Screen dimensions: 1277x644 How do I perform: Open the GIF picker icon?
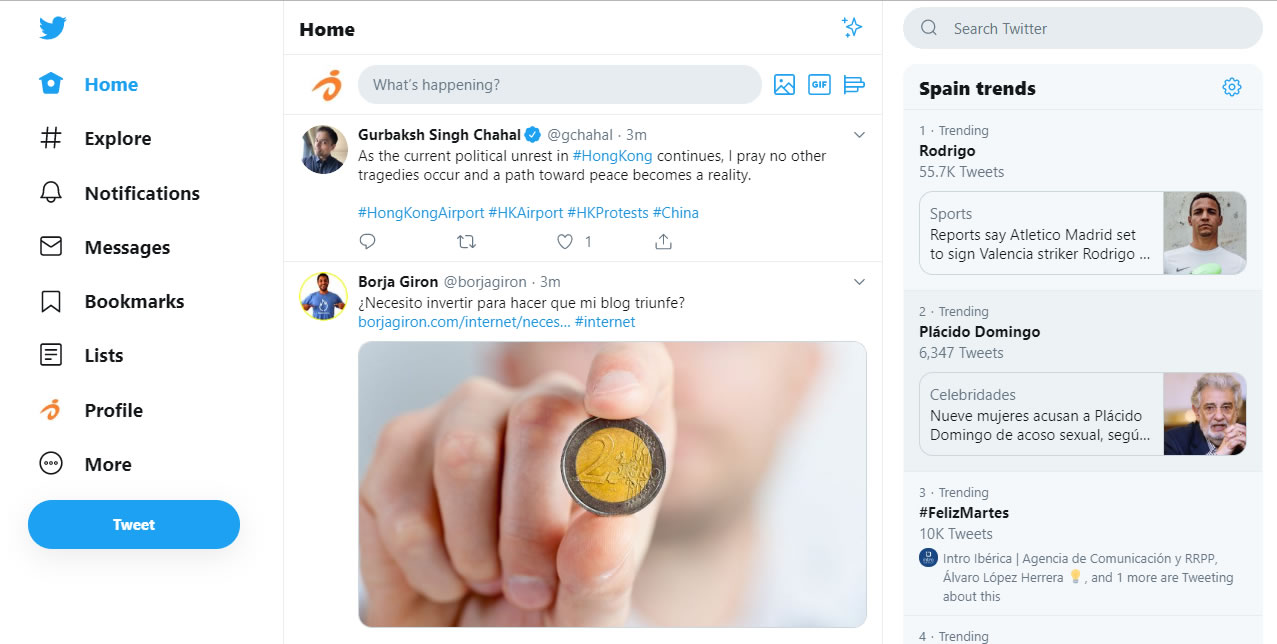tap(819, 85)
